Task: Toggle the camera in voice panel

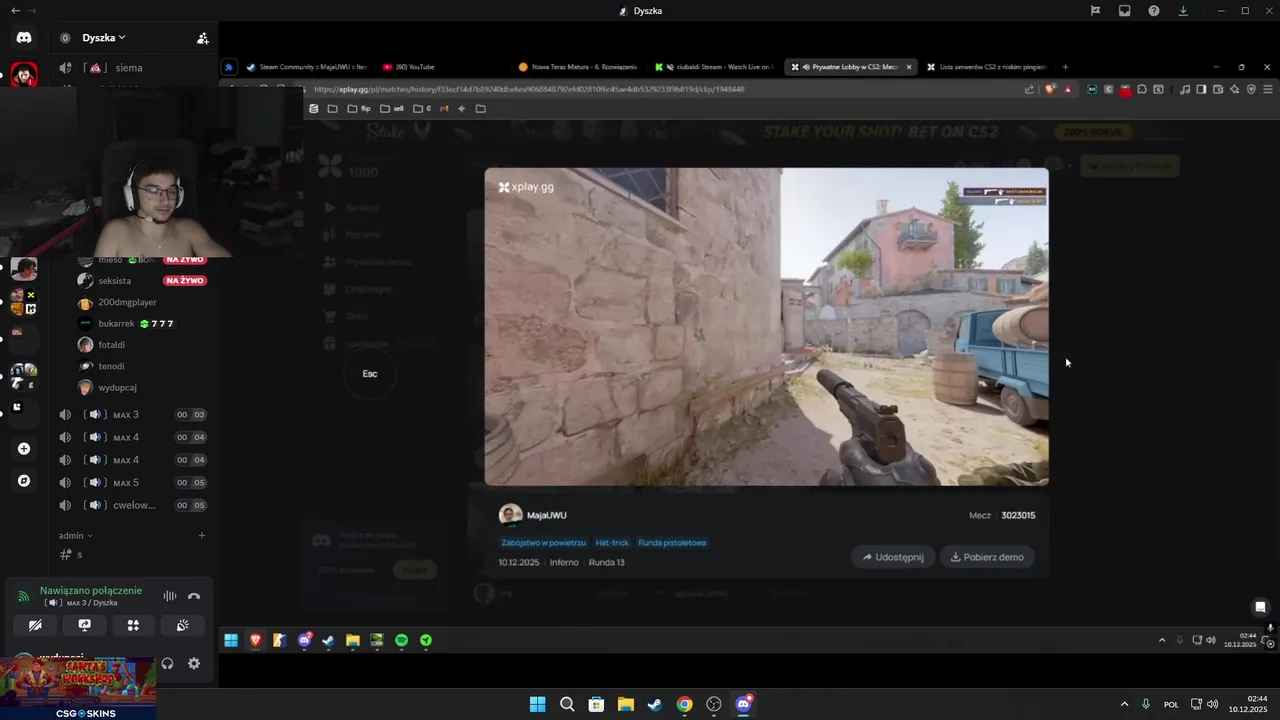Action: click(36, 625)
